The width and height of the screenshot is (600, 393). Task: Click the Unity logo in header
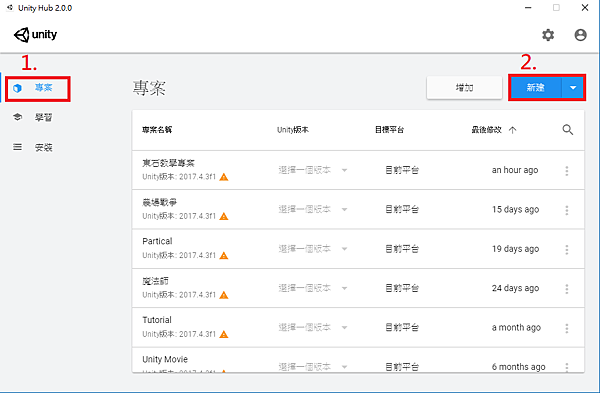(x=35, y=35)
